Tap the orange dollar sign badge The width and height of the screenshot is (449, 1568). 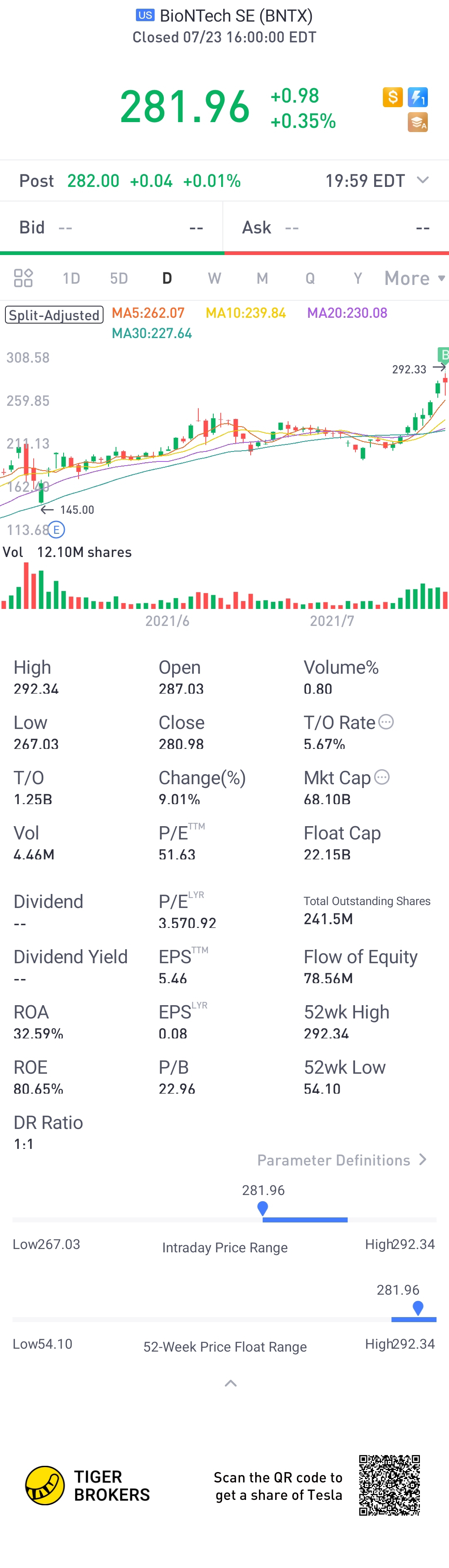coord(393,97)
